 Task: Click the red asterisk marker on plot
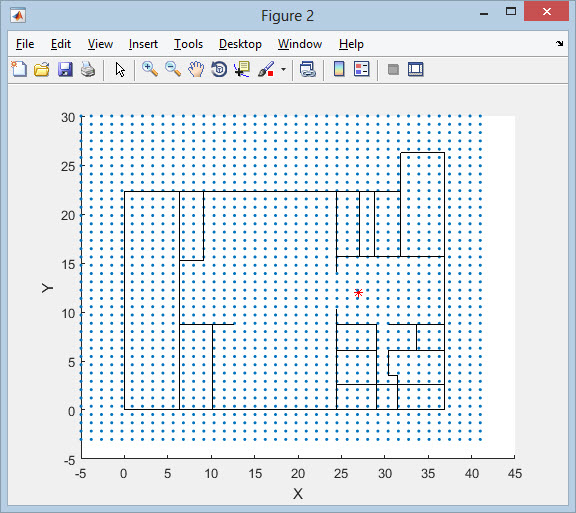(x=359, y=293)
